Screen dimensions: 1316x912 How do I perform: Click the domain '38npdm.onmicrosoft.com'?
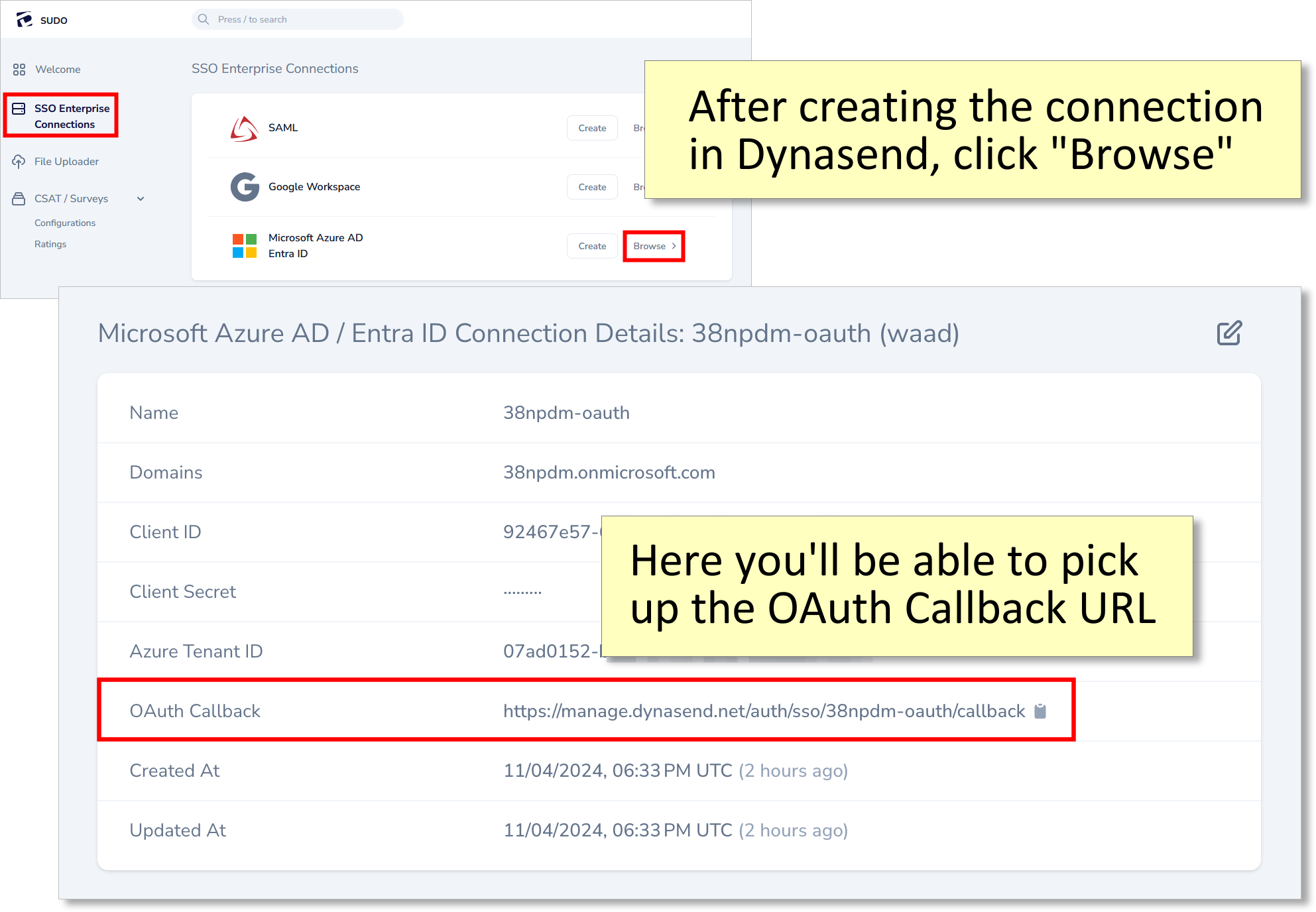(x=609, y=473)
